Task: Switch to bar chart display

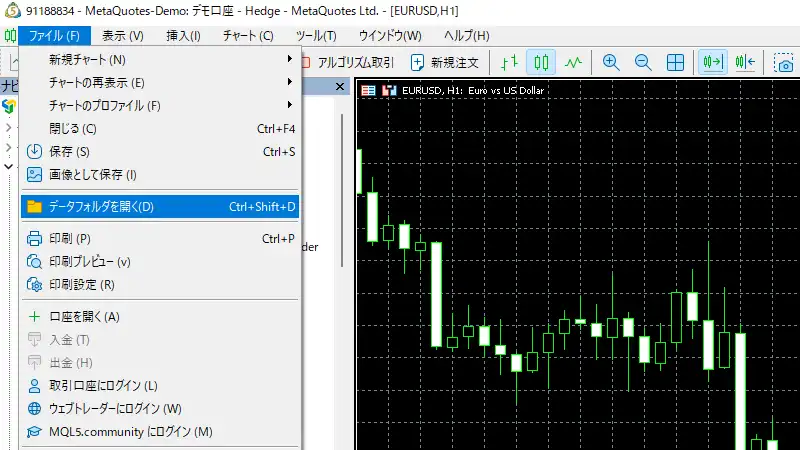Action: [x=509, y=62]
